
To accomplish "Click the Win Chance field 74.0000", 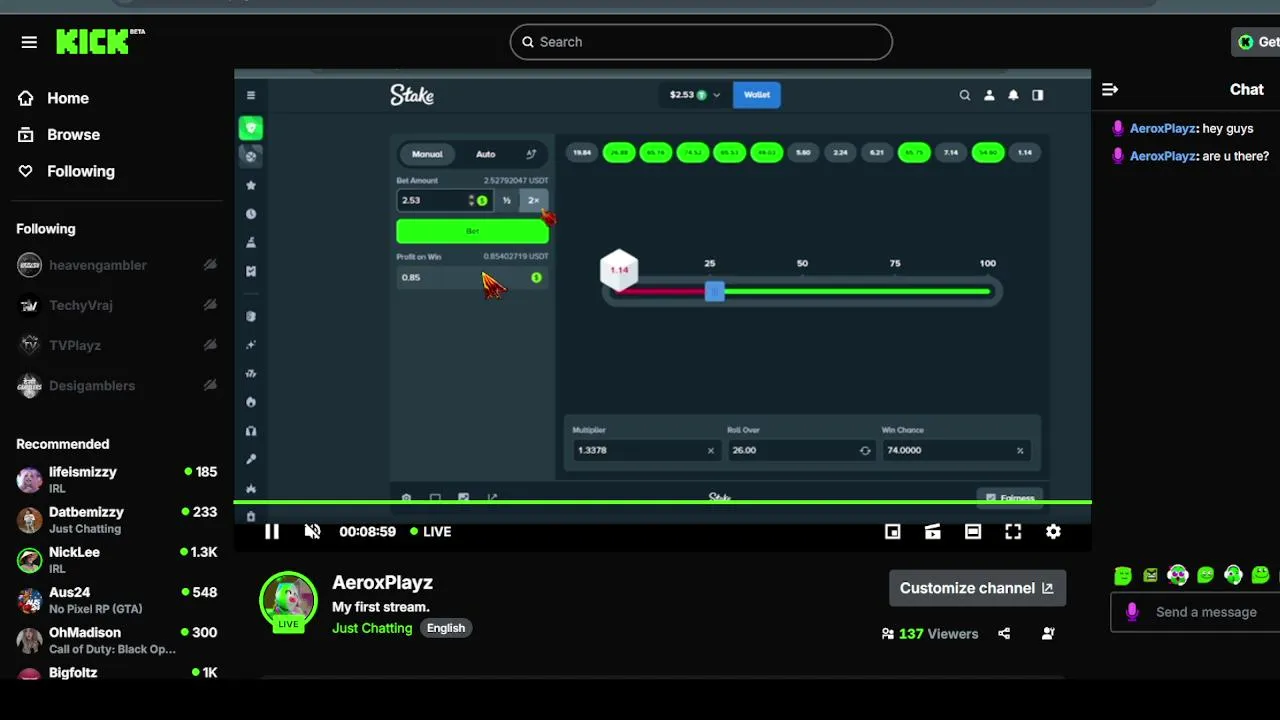I will [954, 450].
